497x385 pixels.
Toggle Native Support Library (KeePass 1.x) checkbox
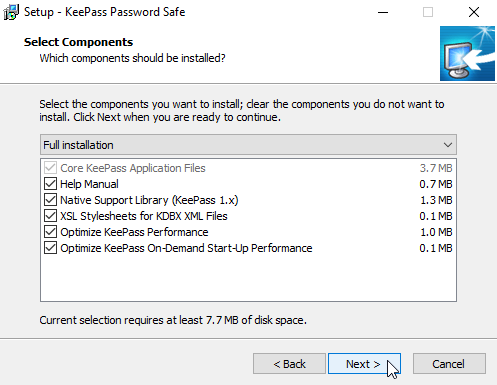point(50,200)
